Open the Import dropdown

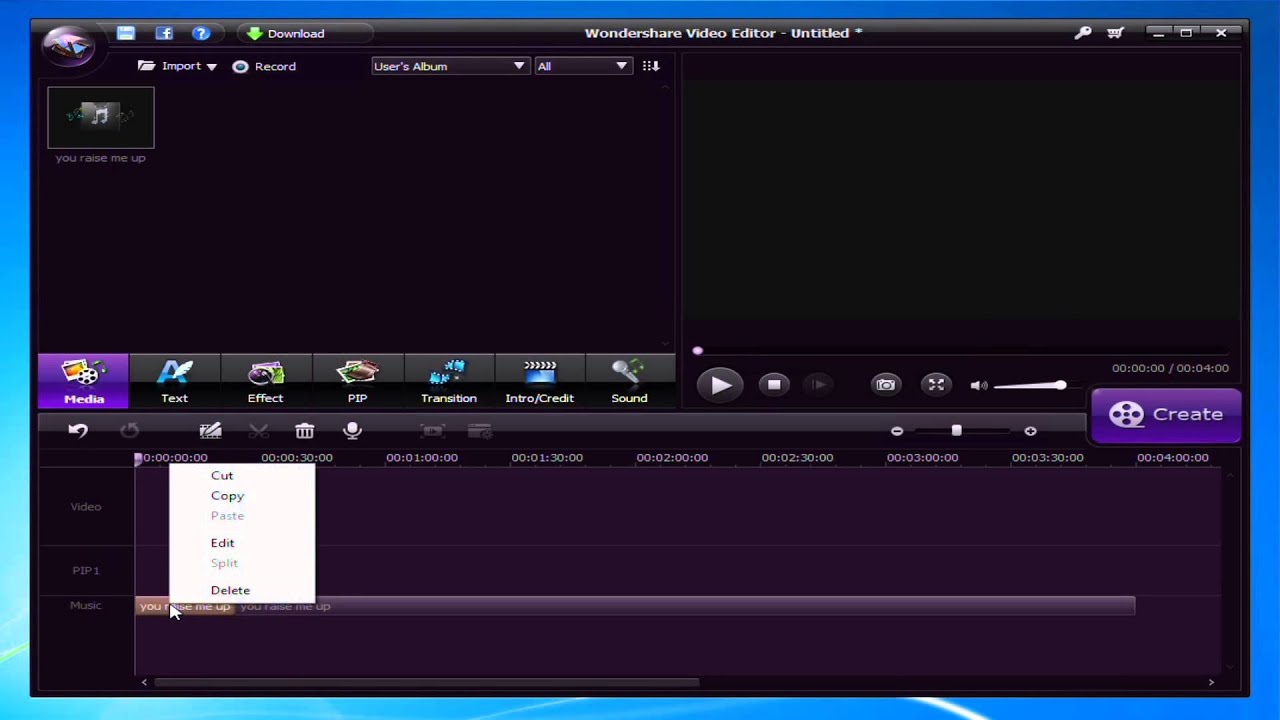177,66
